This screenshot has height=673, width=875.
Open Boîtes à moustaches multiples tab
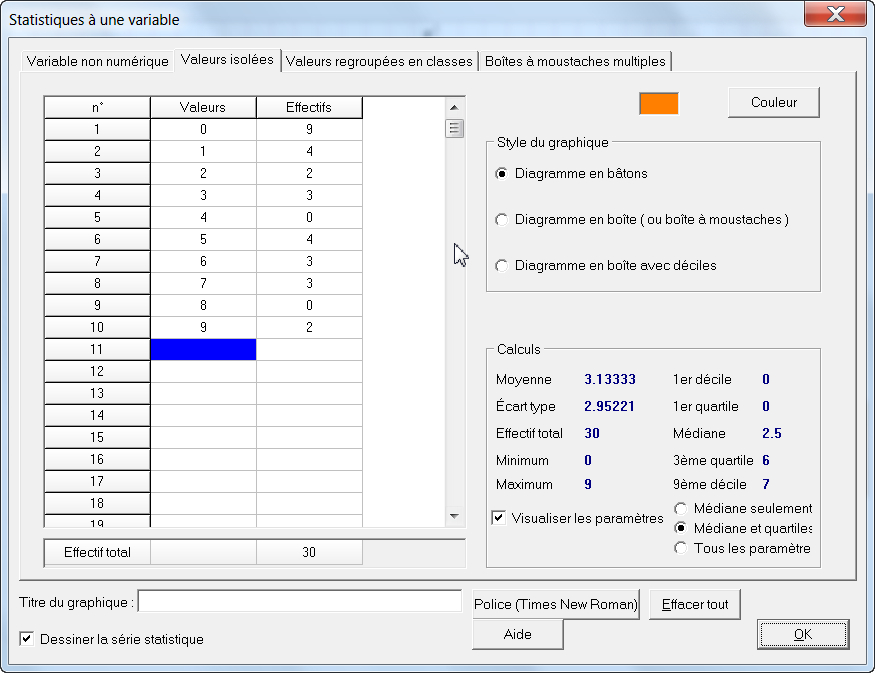[x=575, y=61]
